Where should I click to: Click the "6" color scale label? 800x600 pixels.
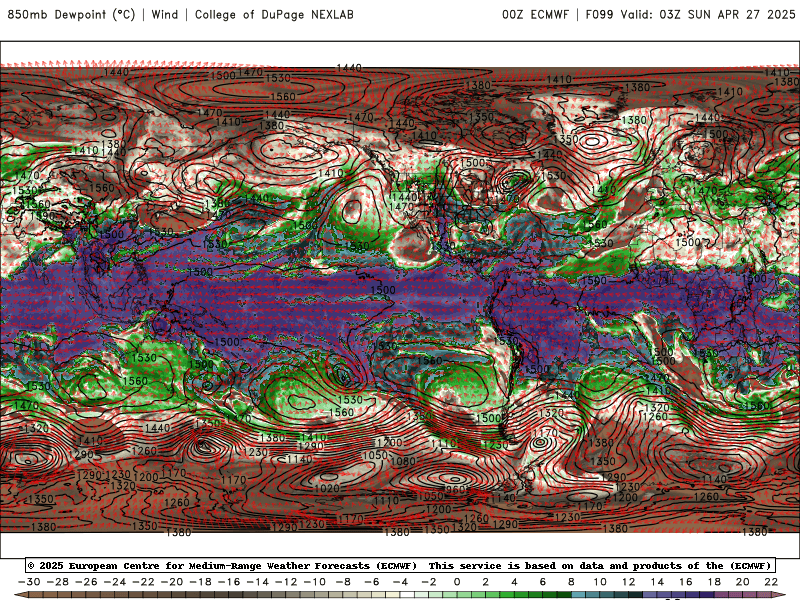[x=542, y=582]
